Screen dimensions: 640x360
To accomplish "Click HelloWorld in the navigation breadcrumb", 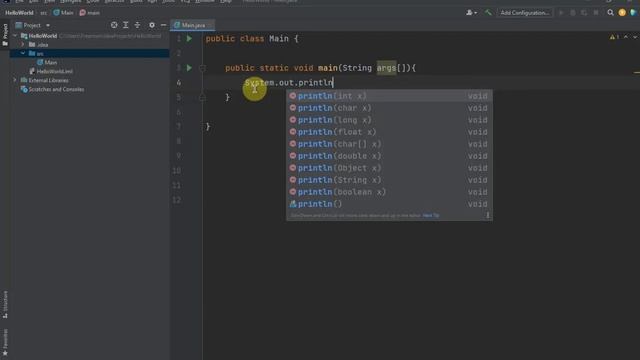I will (19, 13).
